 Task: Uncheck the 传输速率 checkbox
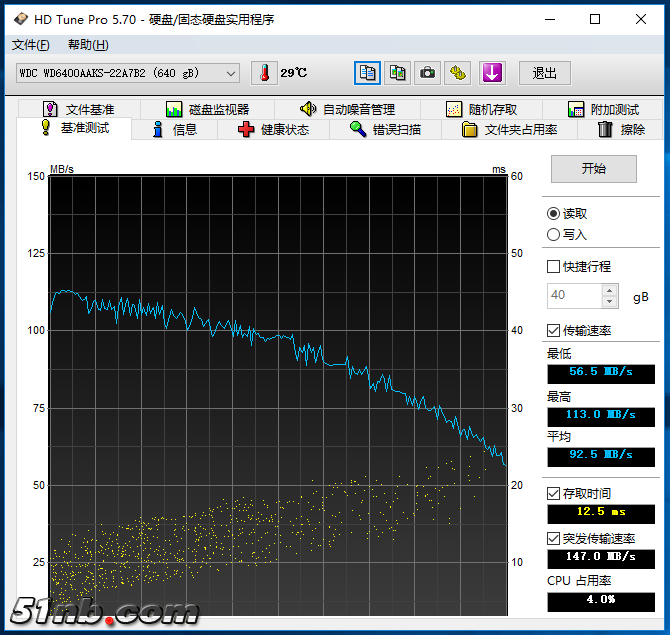point(554,331)
